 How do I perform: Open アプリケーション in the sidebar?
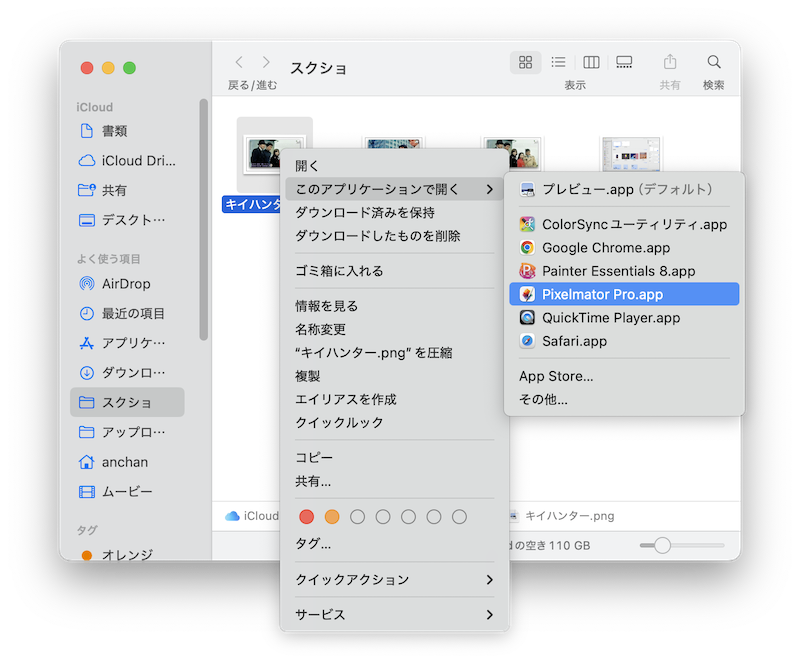[x=128, y=343]
